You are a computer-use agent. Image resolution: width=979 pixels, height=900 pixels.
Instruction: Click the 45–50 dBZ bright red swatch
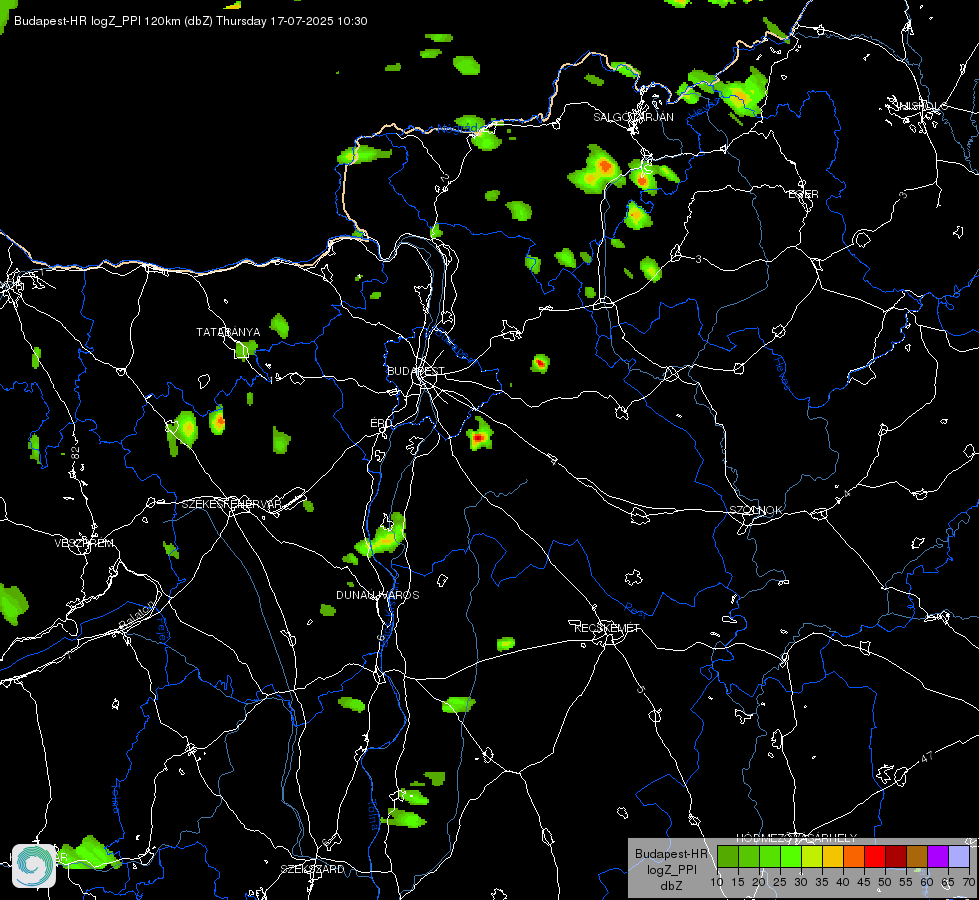(x=875, y=857)
